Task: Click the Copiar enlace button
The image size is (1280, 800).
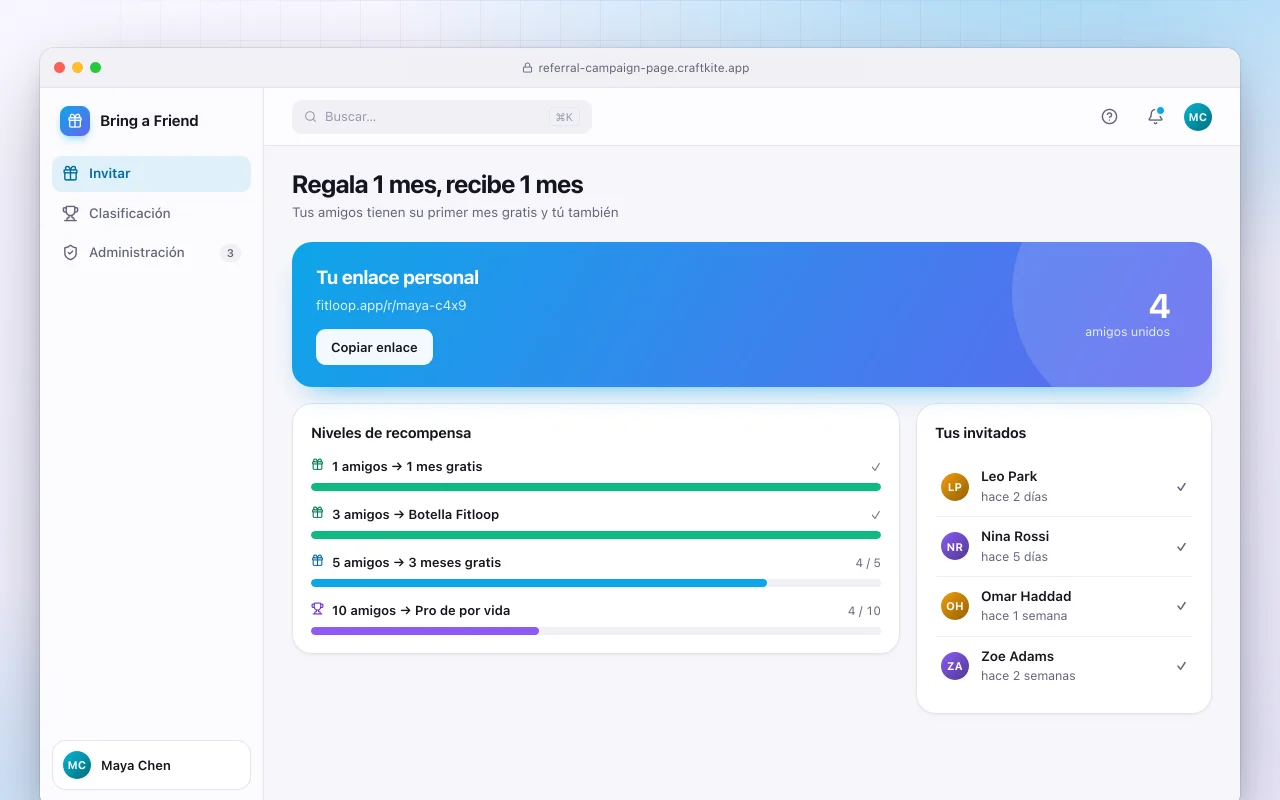Action: coord(374,347)
